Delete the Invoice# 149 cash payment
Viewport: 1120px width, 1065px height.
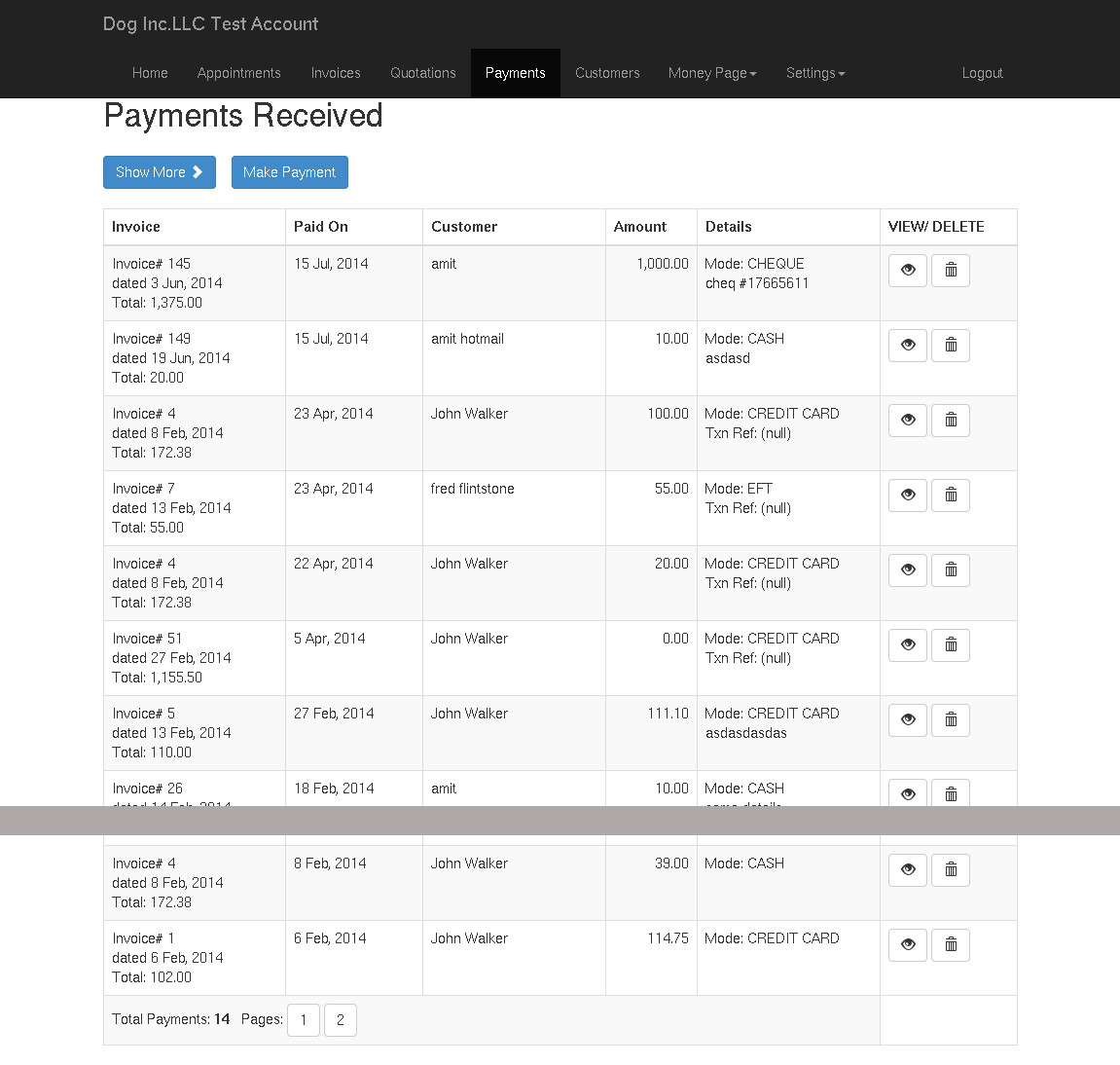[x=951, y=346]
